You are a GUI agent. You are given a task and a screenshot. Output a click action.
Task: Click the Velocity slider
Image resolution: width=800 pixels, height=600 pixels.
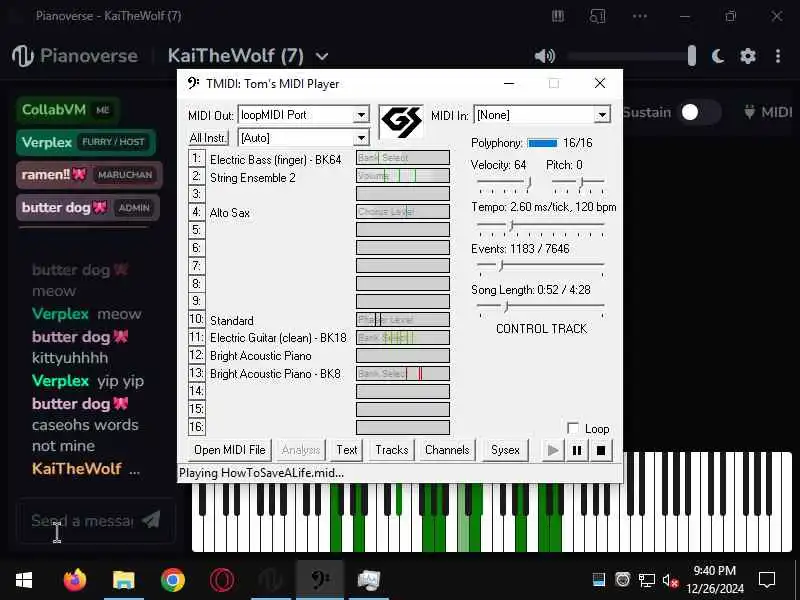point(504,183)
